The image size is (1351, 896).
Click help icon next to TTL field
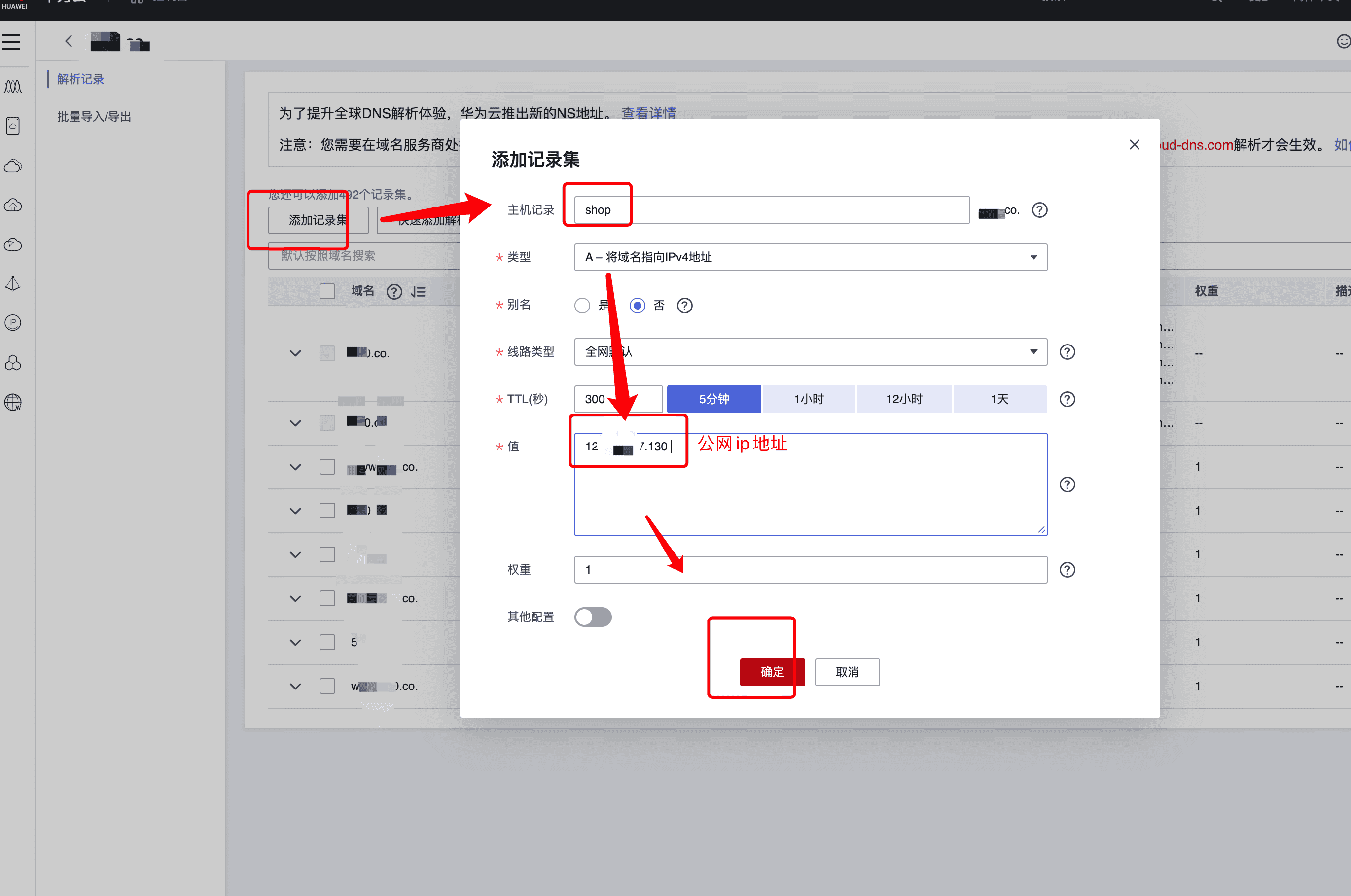pyautogui.click(x=1067, y=399)
